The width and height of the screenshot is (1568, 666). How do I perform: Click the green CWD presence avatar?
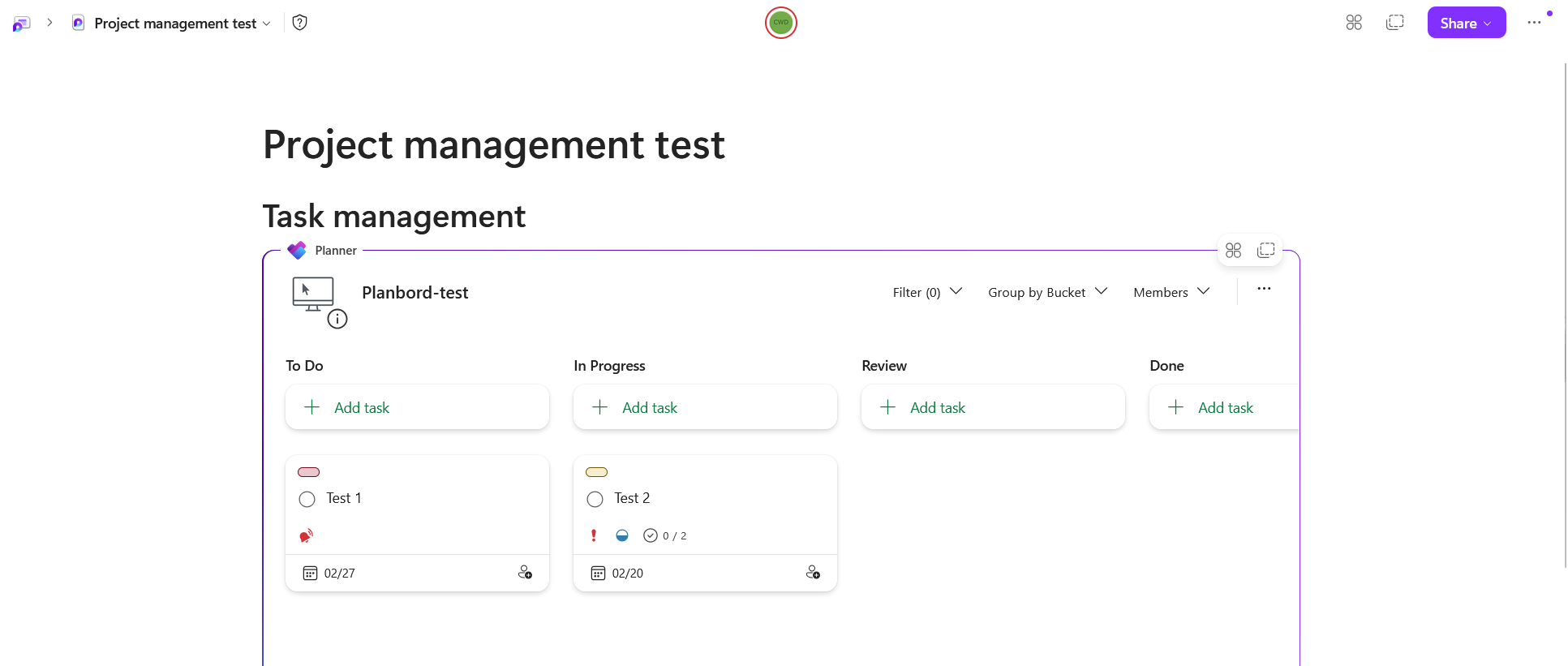(x=780, y=23)
